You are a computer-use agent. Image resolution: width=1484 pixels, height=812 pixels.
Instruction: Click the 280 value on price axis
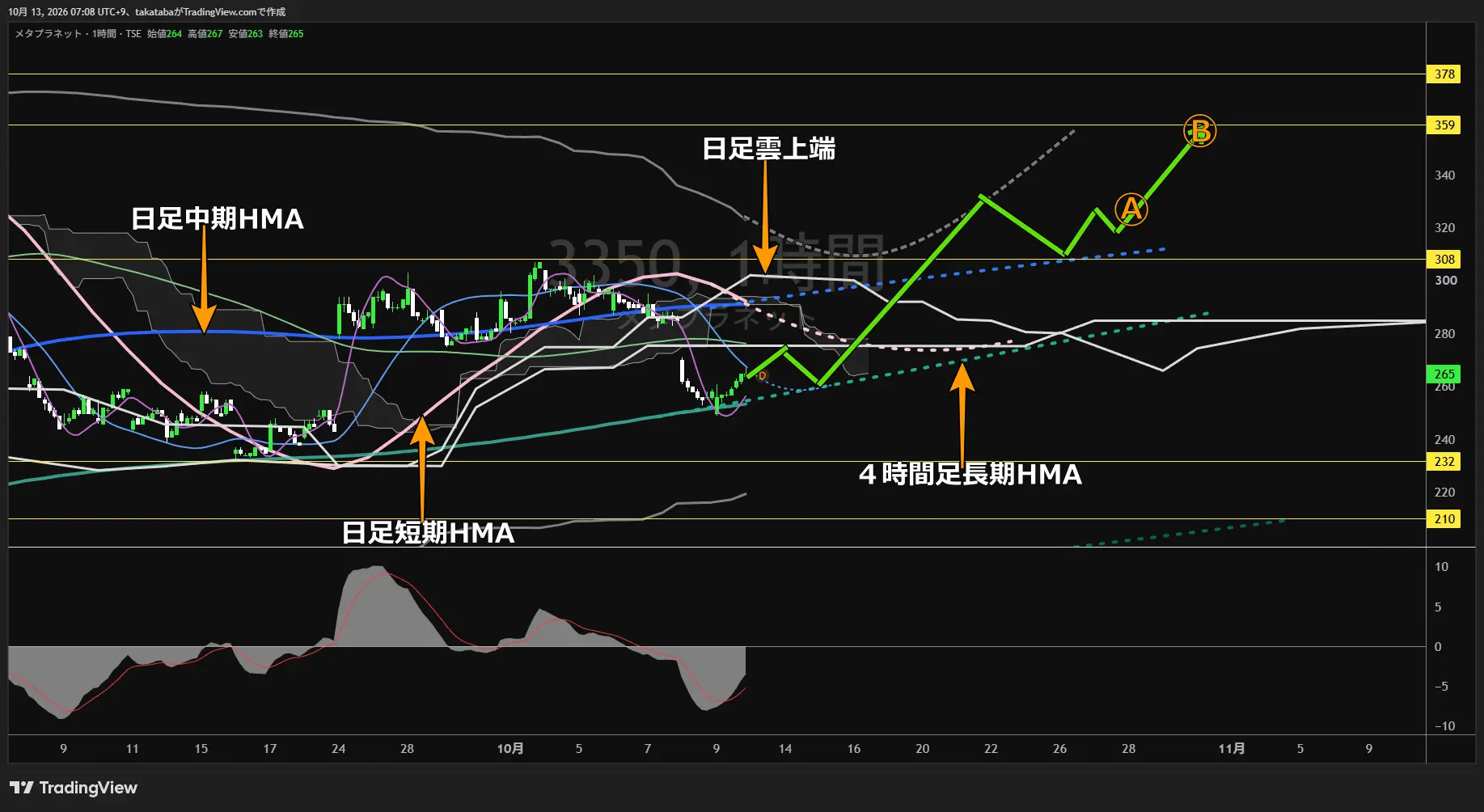pos(1444,334)
